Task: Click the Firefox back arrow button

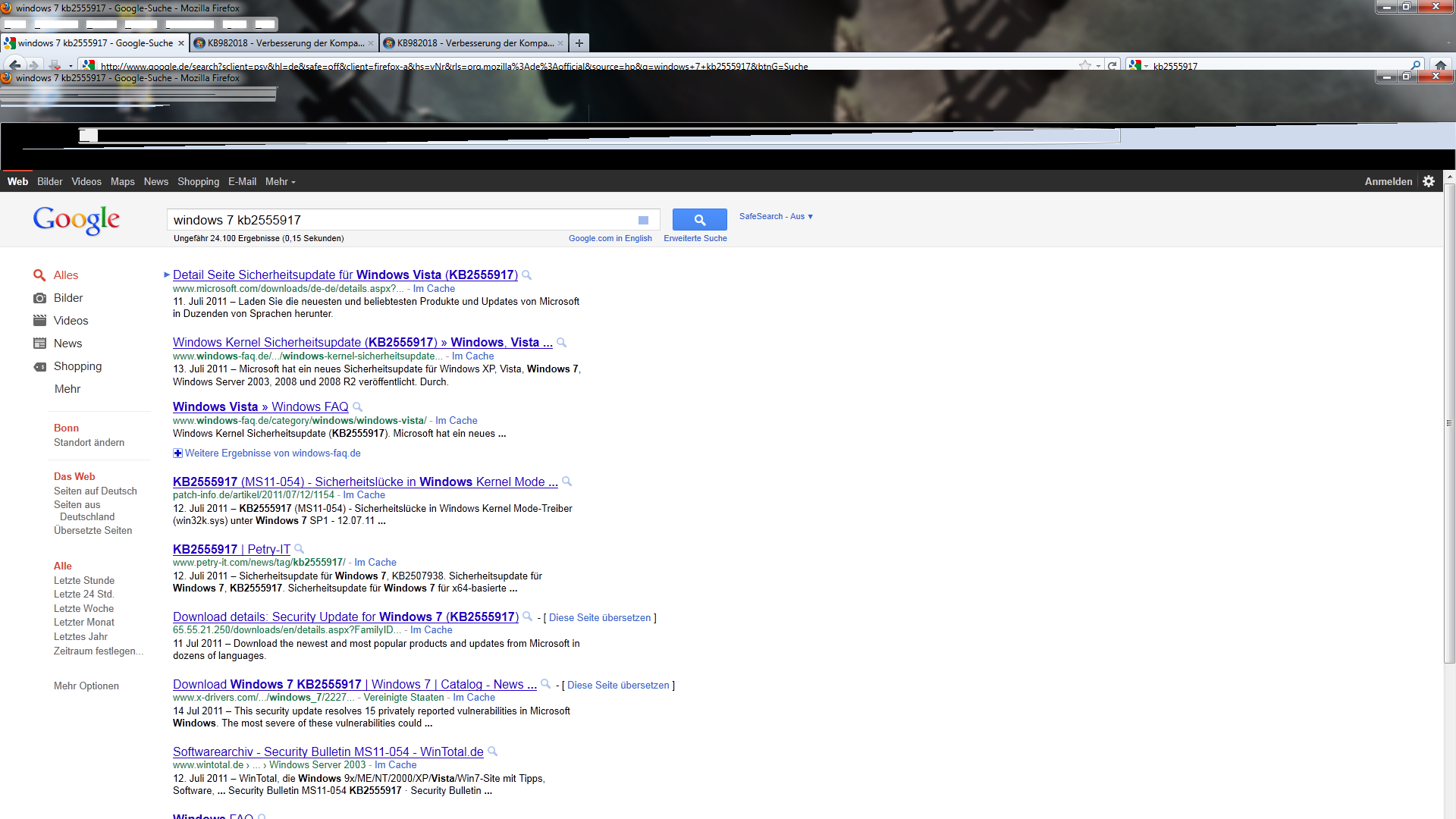Action: tap(14, 65)
